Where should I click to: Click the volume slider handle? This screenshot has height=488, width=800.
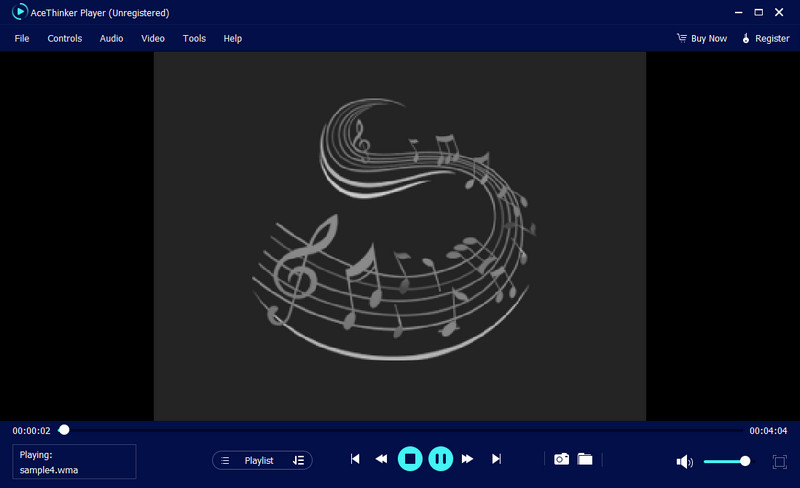point(745,461)
